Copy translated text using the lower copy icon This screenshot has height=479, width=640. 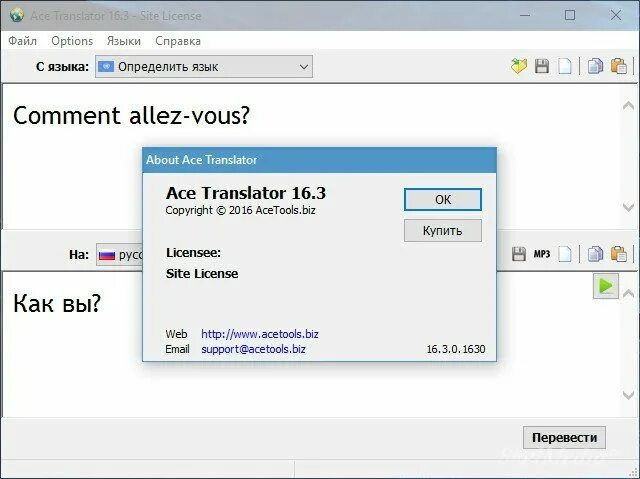point(595,254)
